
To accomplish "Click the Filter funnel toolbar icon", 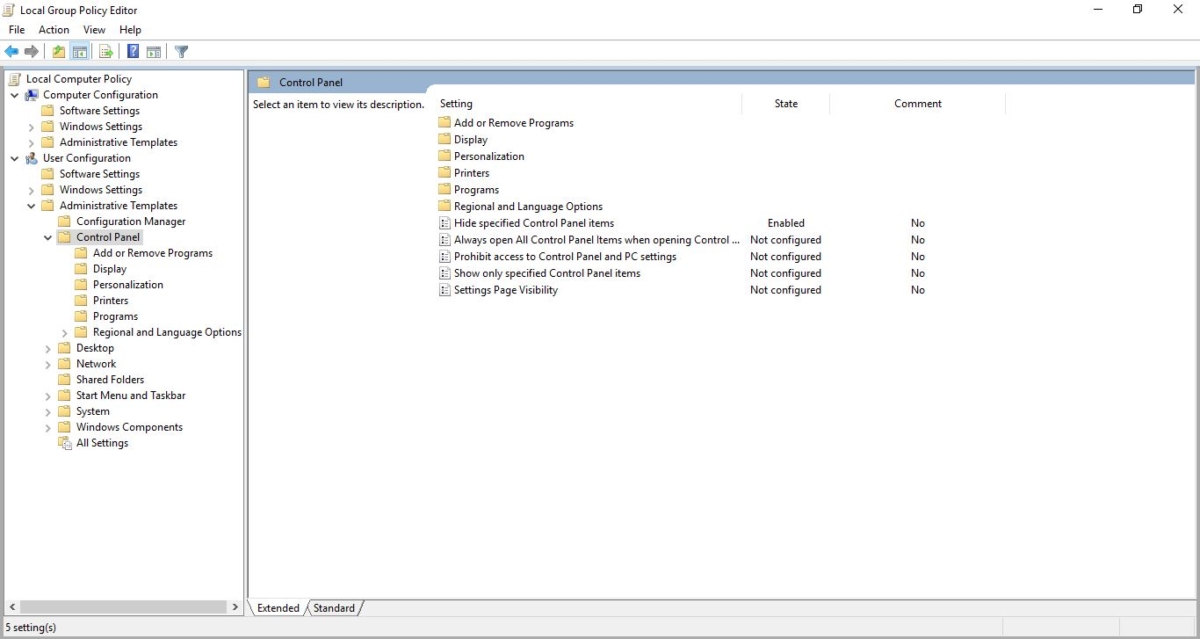I will click(181, 51).
